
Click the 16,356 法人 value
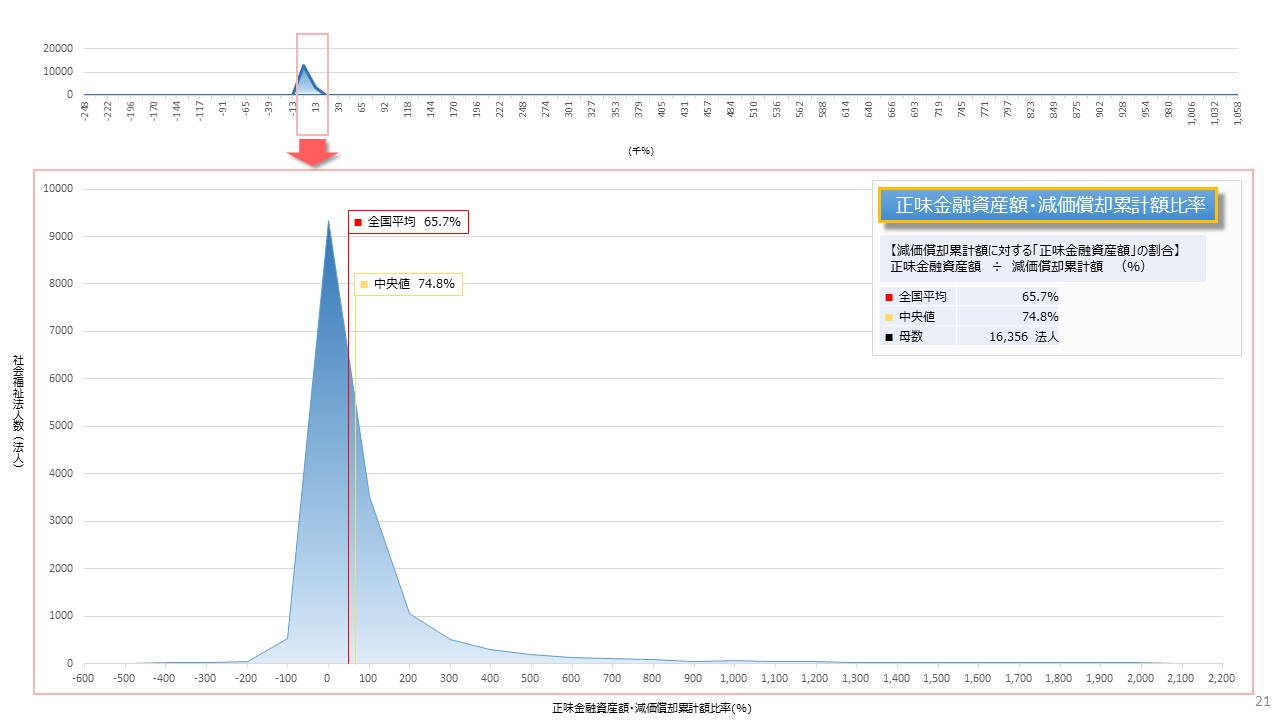tap(1023, 337)
